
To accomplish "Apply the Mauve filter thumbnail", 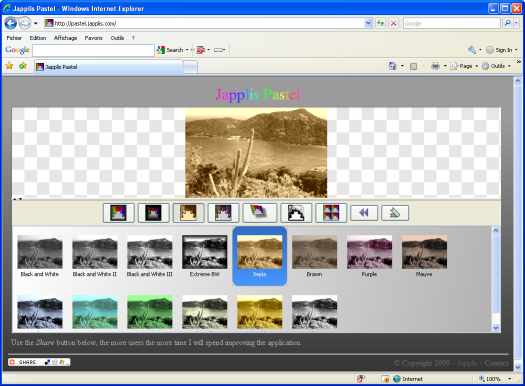I will 424,256.
